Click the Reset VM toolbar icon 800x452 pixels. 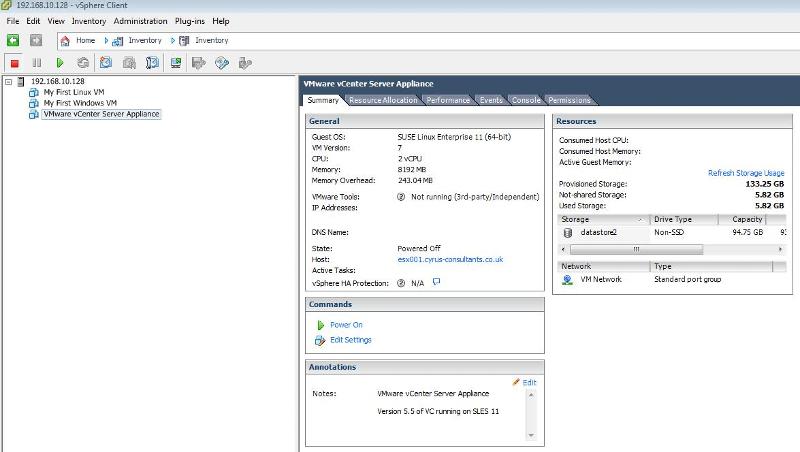click(83, 63)
